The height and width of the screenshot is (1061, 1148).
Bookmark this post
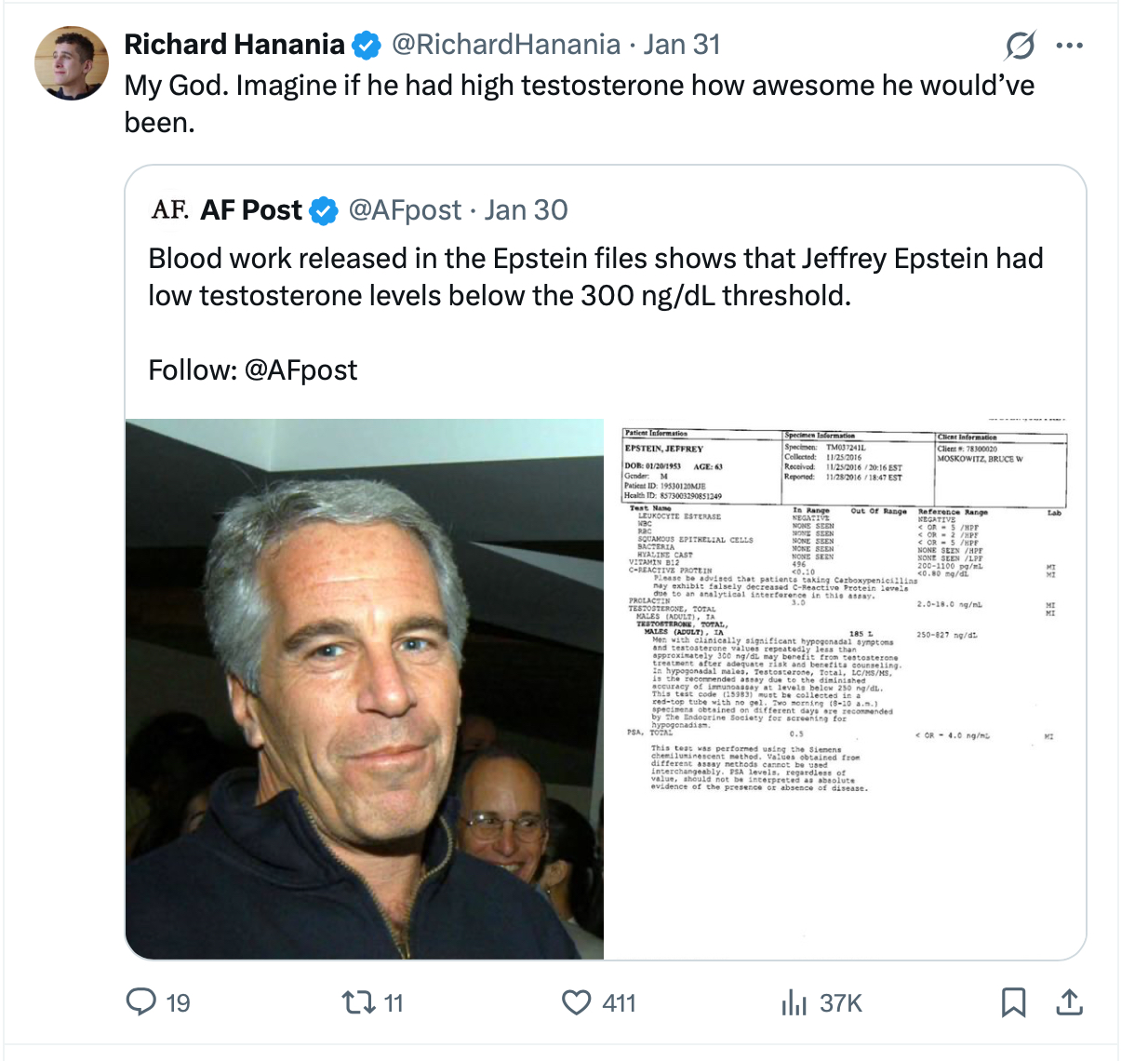coord(1013,1001)
